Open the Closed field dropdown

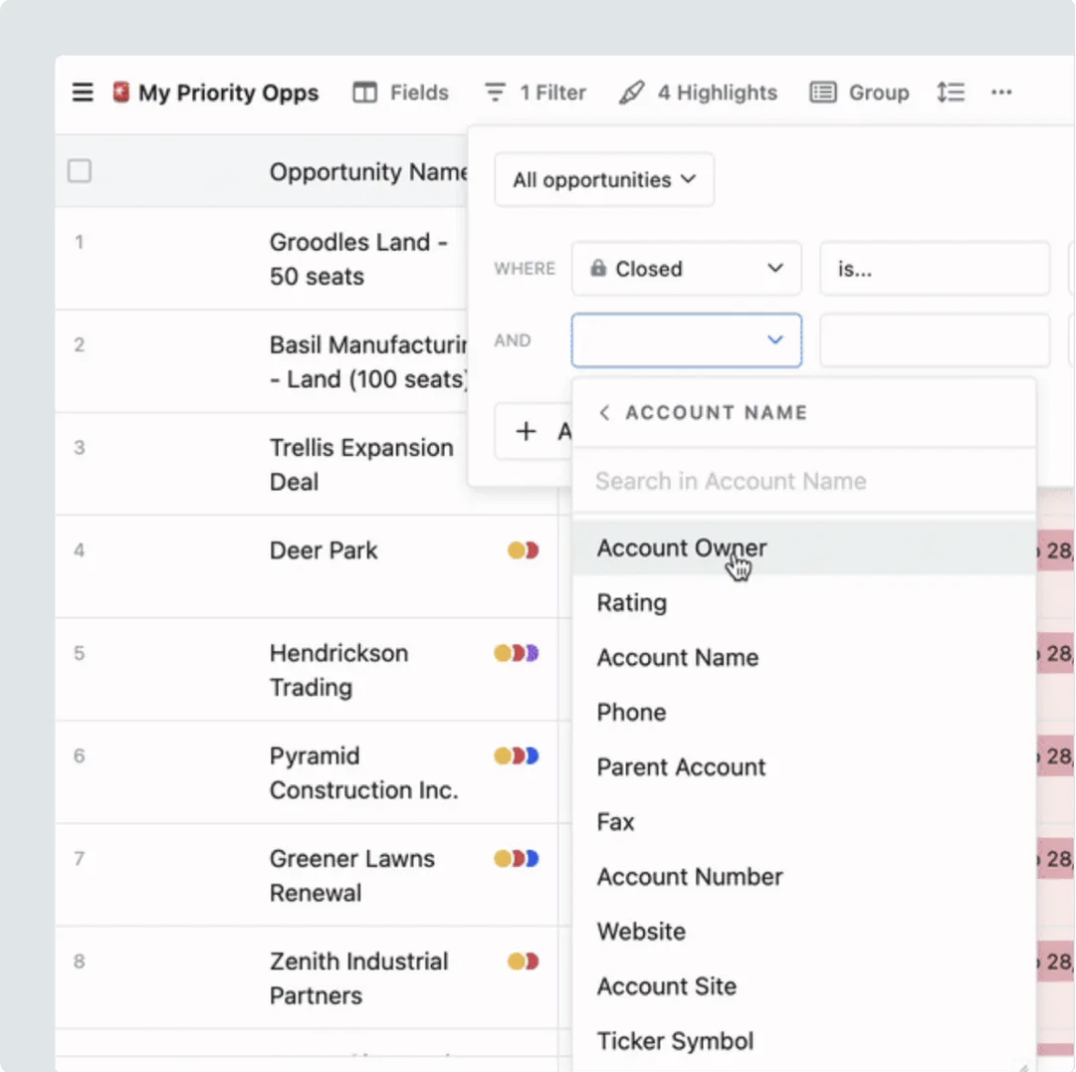coord(686,268)
